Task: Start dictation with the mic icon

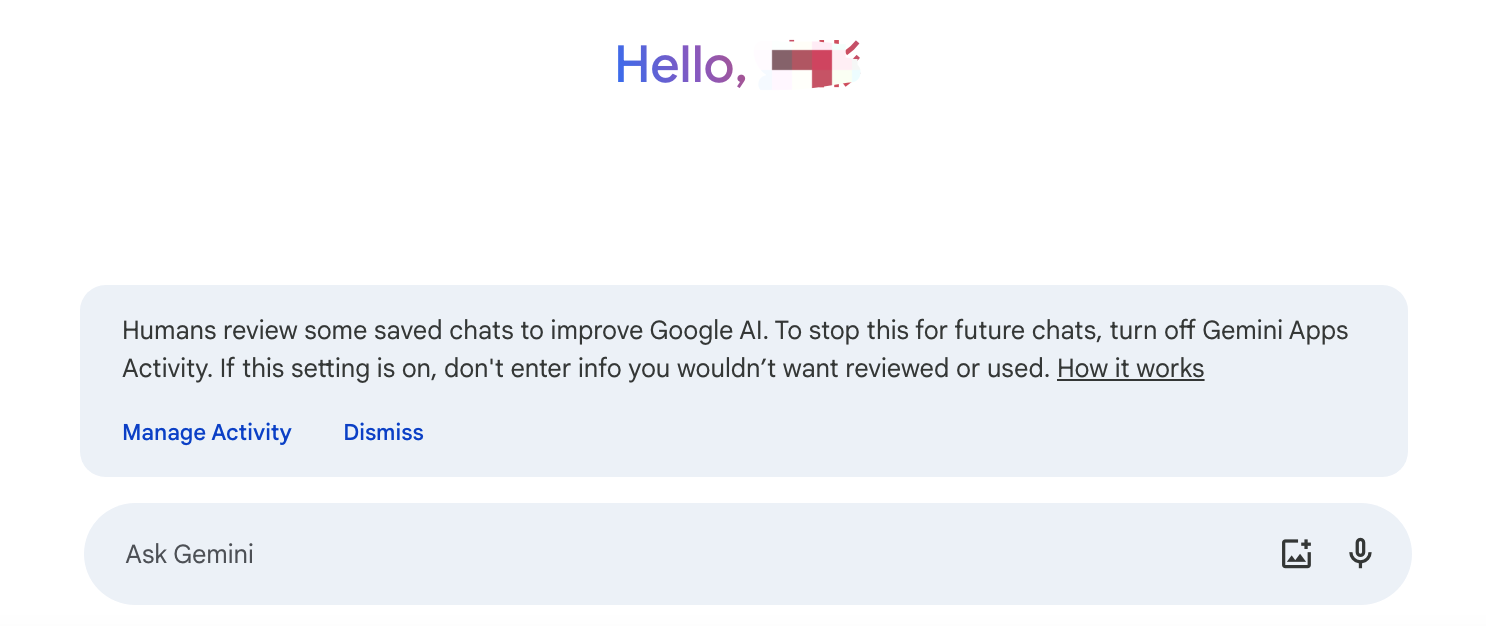Action: [x=1359, y=553]
